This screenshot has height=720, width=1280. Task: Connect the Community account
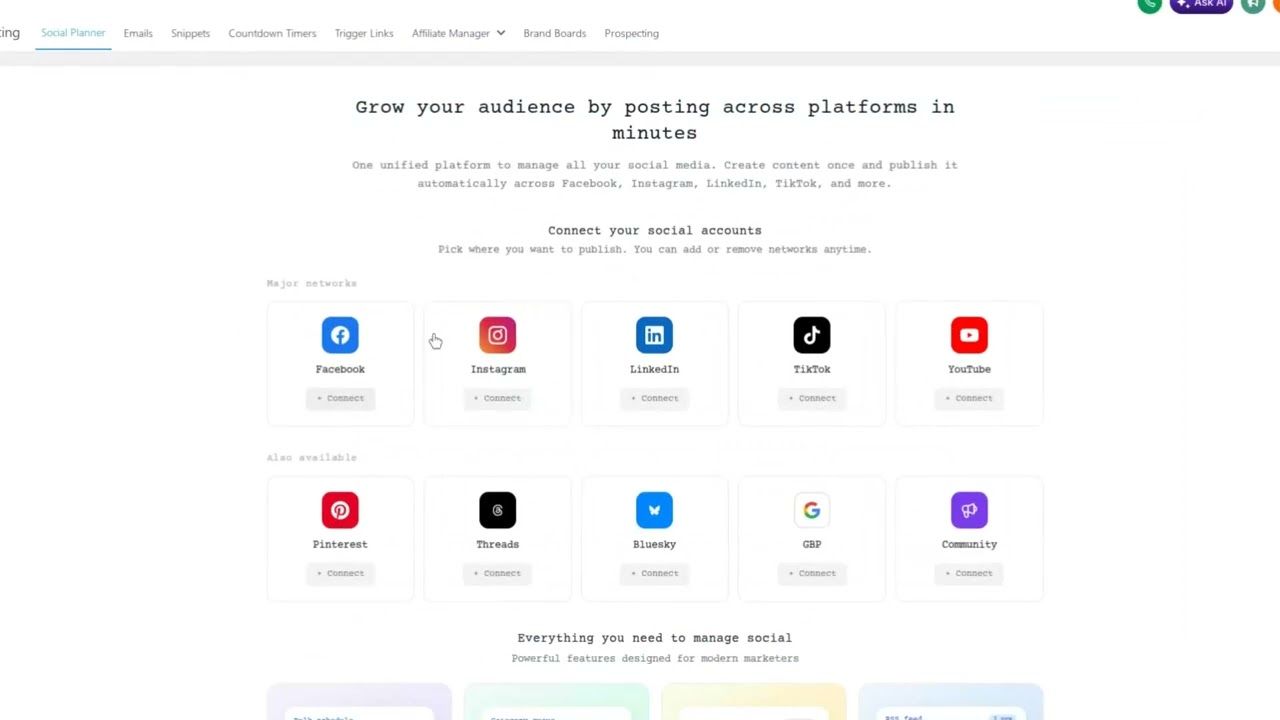coord(969,573)
